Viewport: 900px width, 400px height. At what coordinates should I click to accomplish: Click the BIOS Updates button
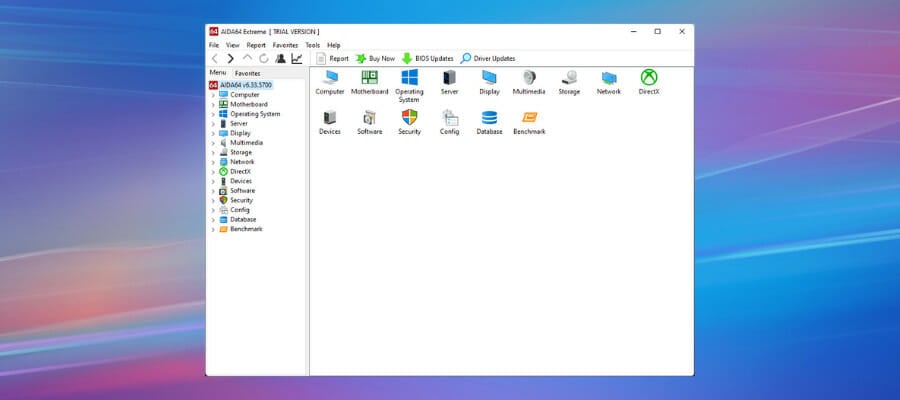click(427, 59)
